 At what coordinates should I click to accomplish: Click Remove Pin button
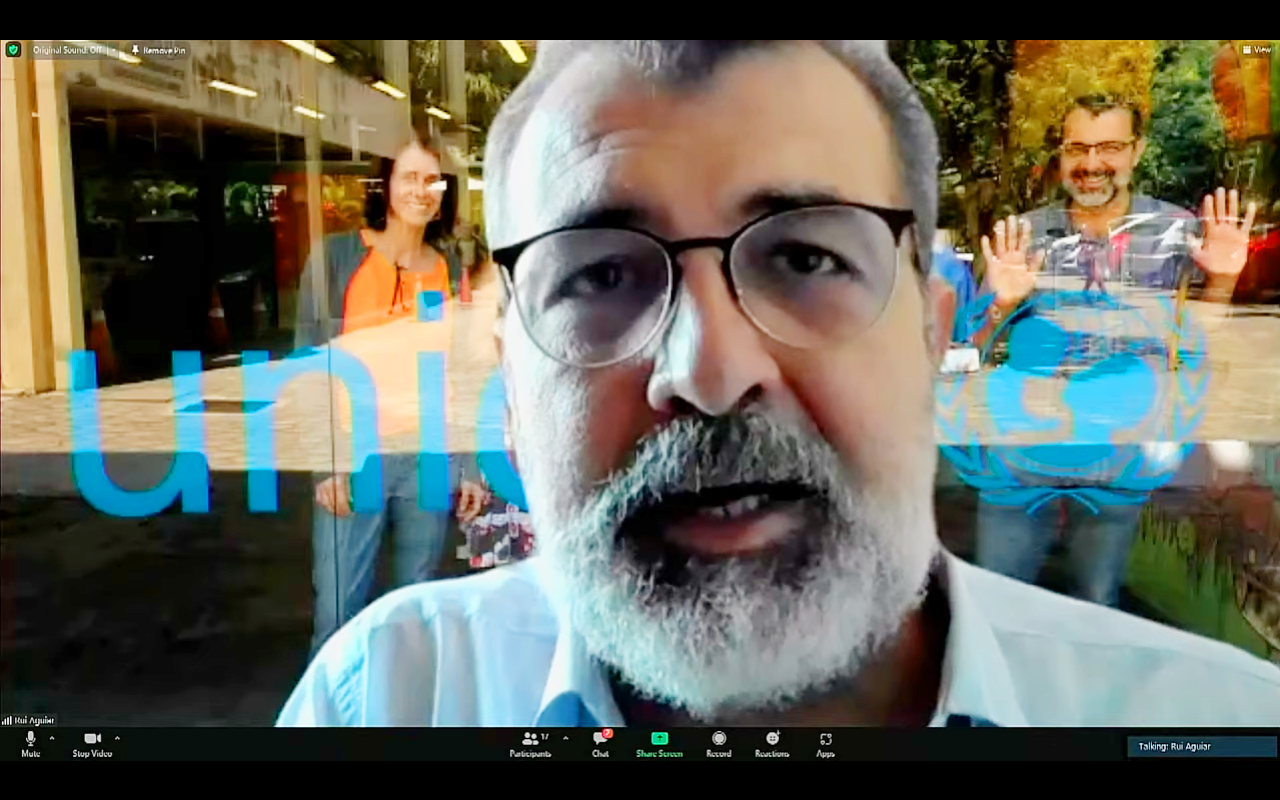(158, 49)
